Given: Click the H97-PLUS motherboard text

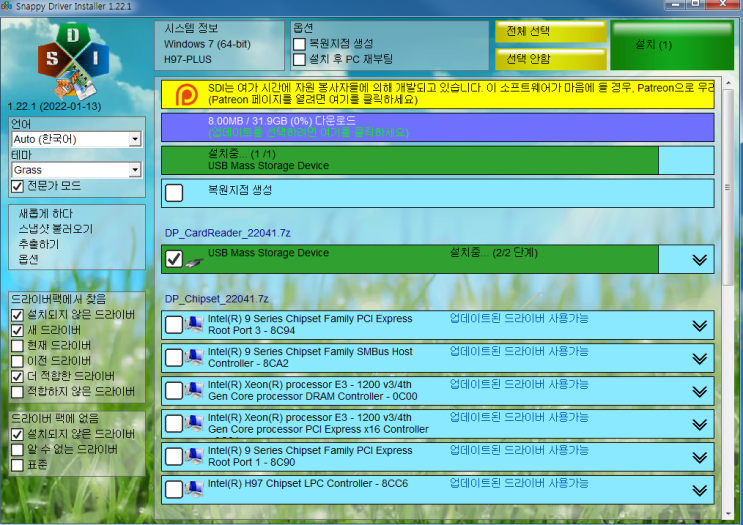Looking at the screenshot, I should coord(188,60).
